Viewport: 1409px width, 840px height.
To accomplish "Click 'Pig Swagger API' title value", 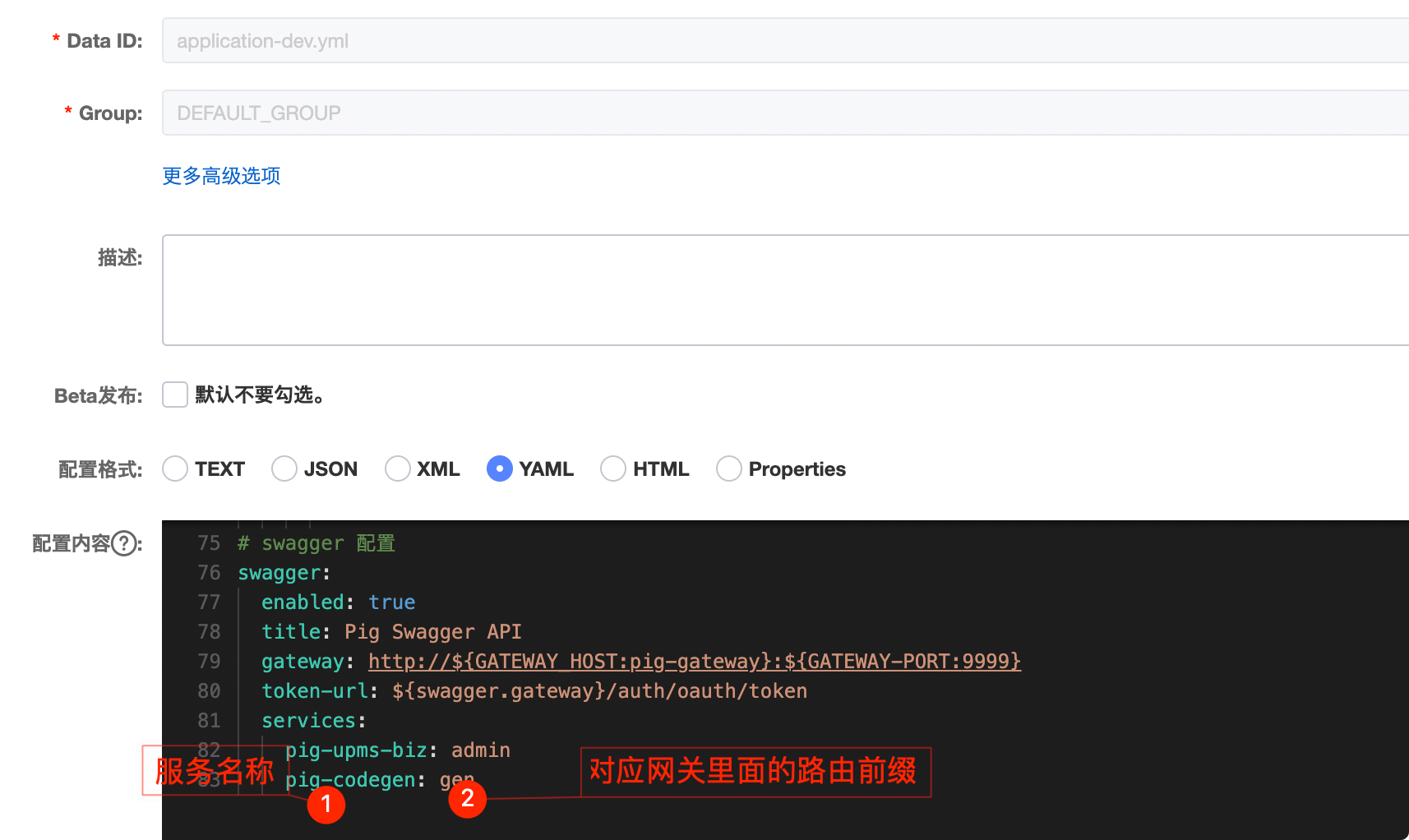I will click(433, 632).
